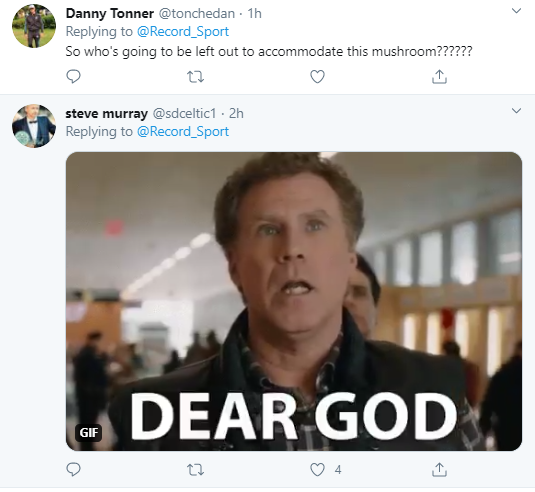This screenshot has width=535, height=492.
Task: Open steve murray's display name
Action: pos(106,113)
